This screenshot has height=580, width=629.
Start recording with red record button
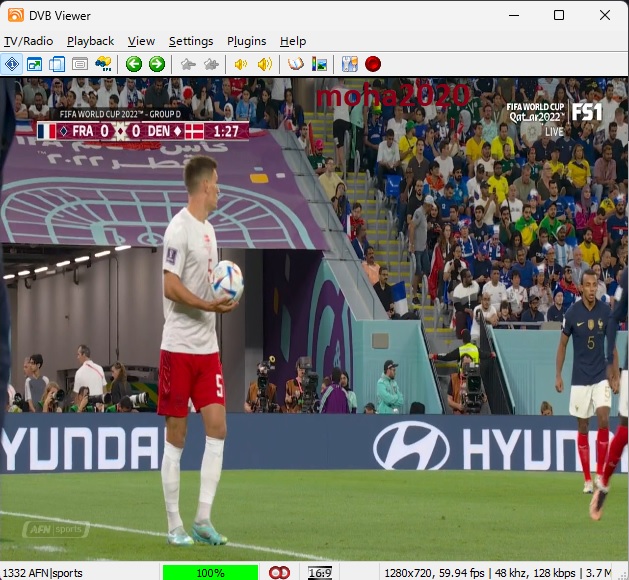click(373, 64)
